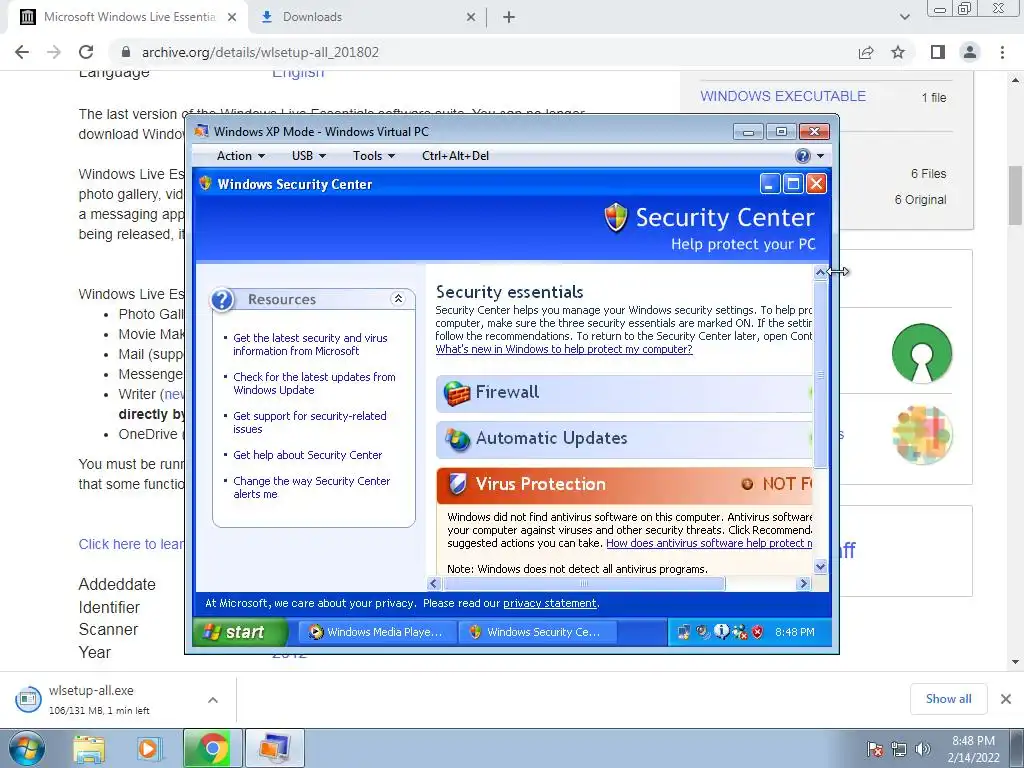Collapse the Resources panel
Viewport: 1024px width, 768px height.
point(398,298)
